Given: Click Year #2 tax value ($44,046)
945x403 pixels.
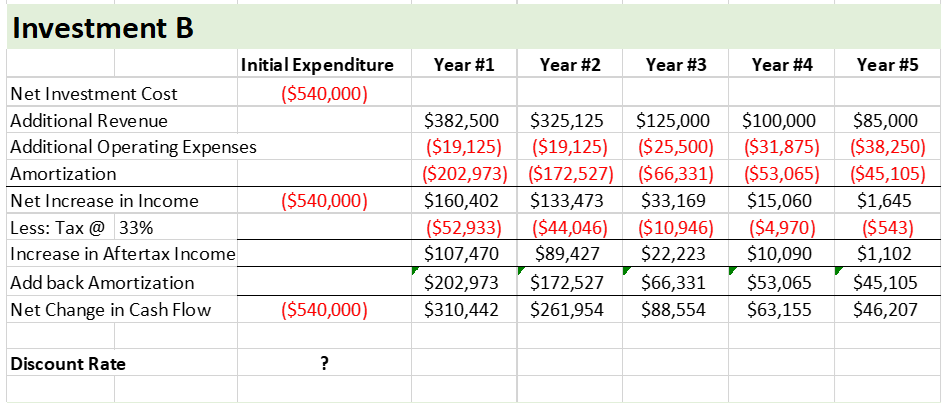Looking at the screenshot, I should [x=567, y=227].
